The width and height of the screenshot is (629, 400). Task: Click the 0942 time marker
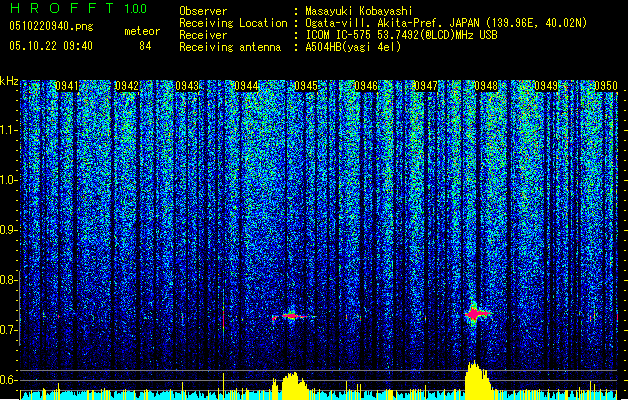tap(127, 86)
